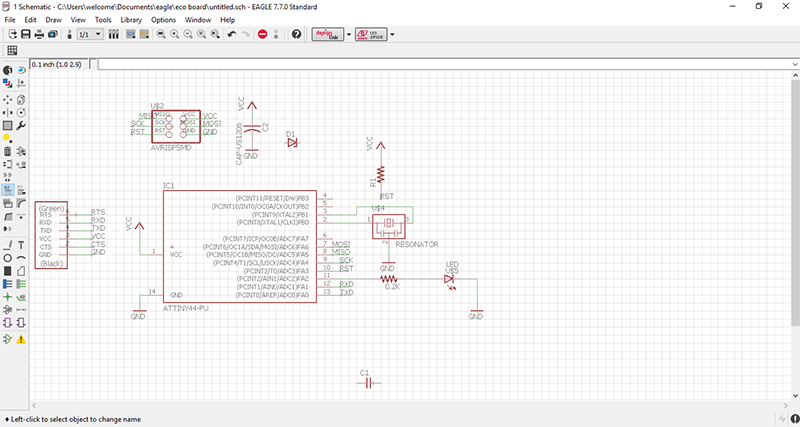Viewport: 800px width, 427px height.
Task: Select the Arc drawing tool
Action: point(21,258)
